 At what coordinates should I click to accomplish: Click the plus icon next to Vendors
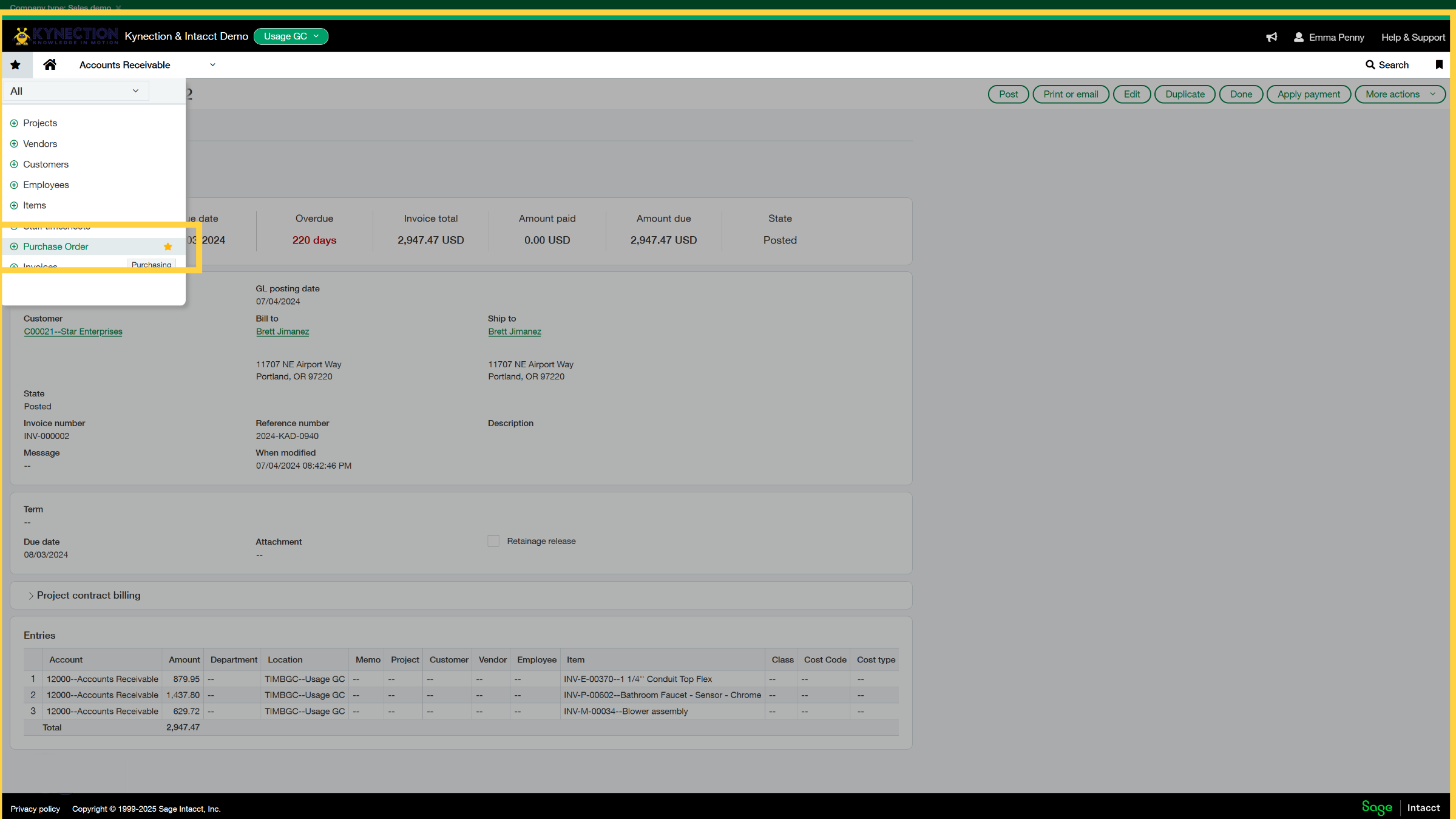(14, 144)
